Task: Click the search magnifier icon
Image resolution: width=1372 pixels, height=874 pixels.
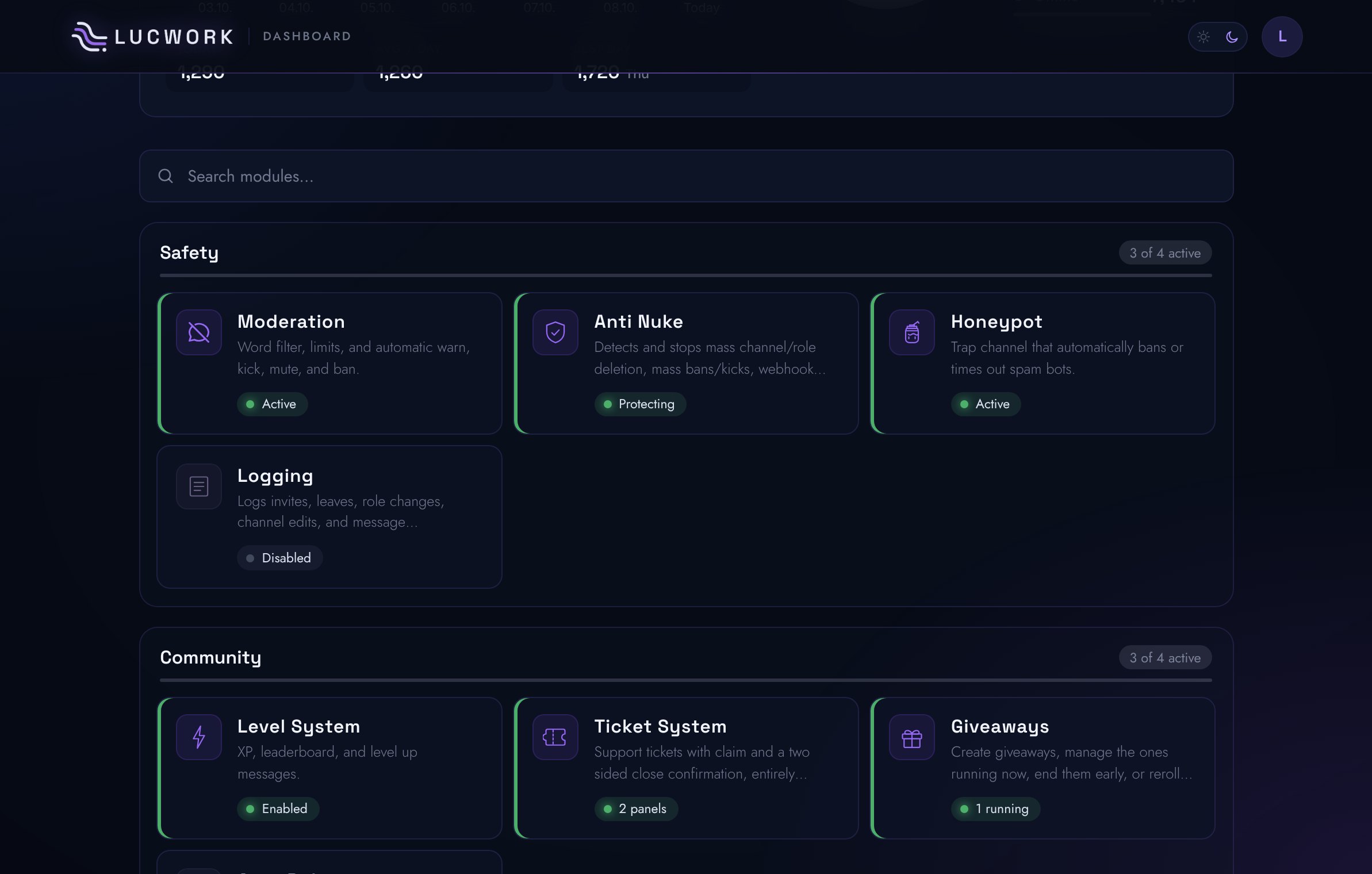Action: pyautogui.click(x=166, y=176)
